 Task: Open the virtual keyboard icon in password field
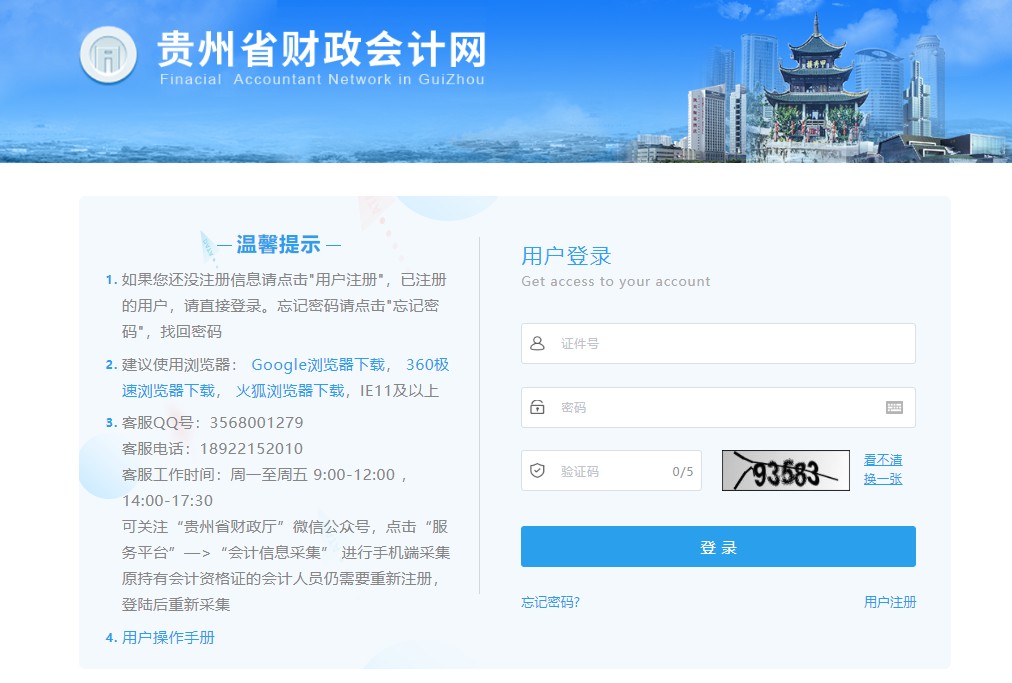(894, 407)
